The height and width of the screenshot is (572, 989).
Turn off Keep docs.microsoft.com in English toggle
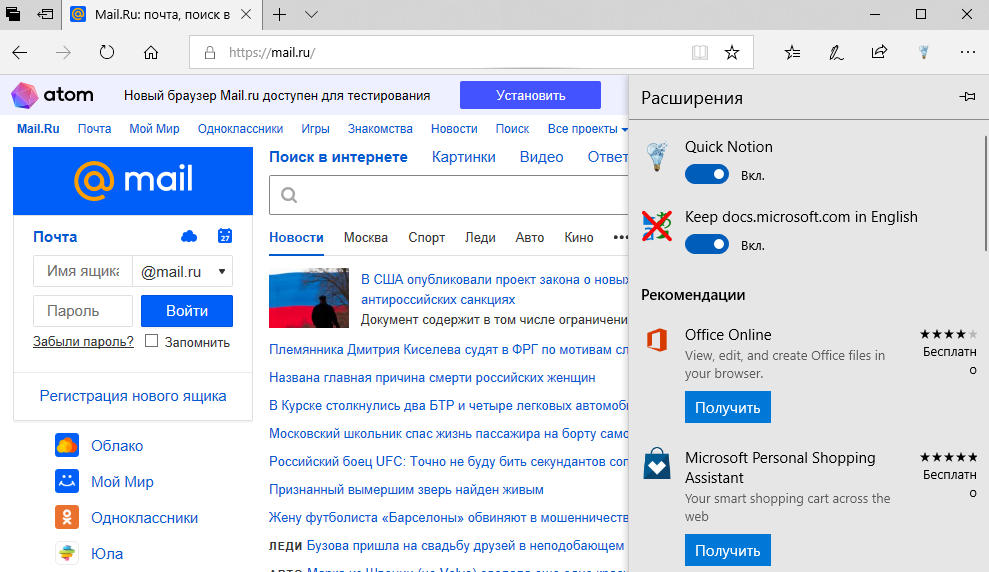pos(707,245)
